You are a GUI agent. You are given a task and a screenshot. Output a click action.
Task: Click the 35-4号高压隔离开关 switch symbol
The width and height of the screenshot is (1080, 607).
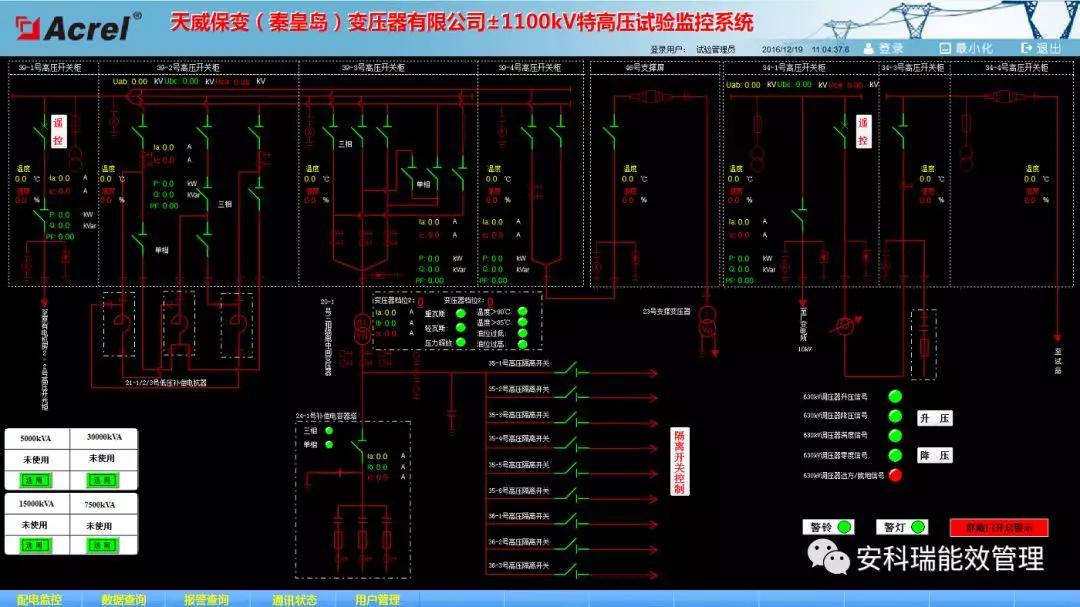[x=570, y=444]
